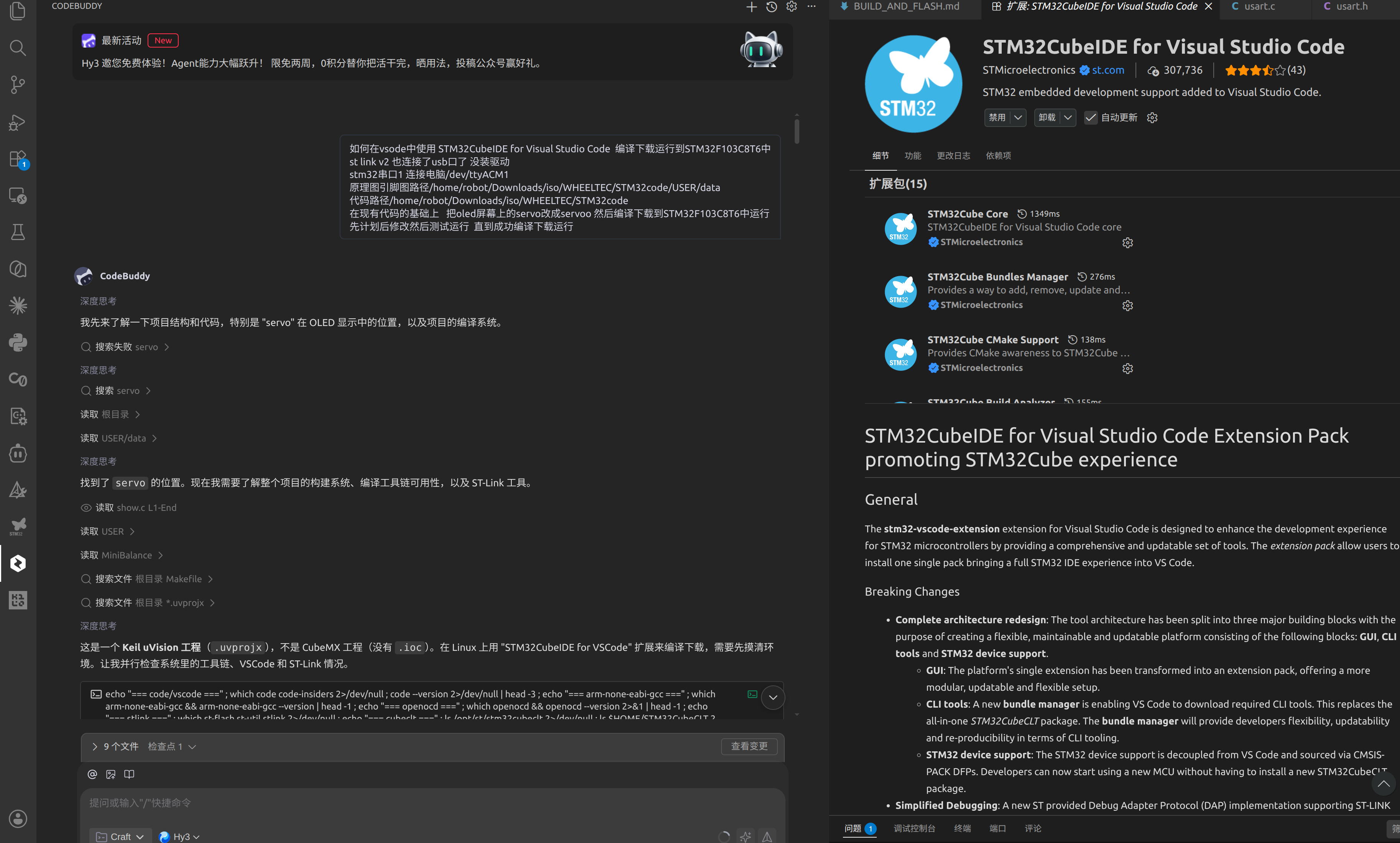This screenshot has width=1400, height=843.
Task: Open the 读取 show.c L1-End file step
Action: pos(129,508)
